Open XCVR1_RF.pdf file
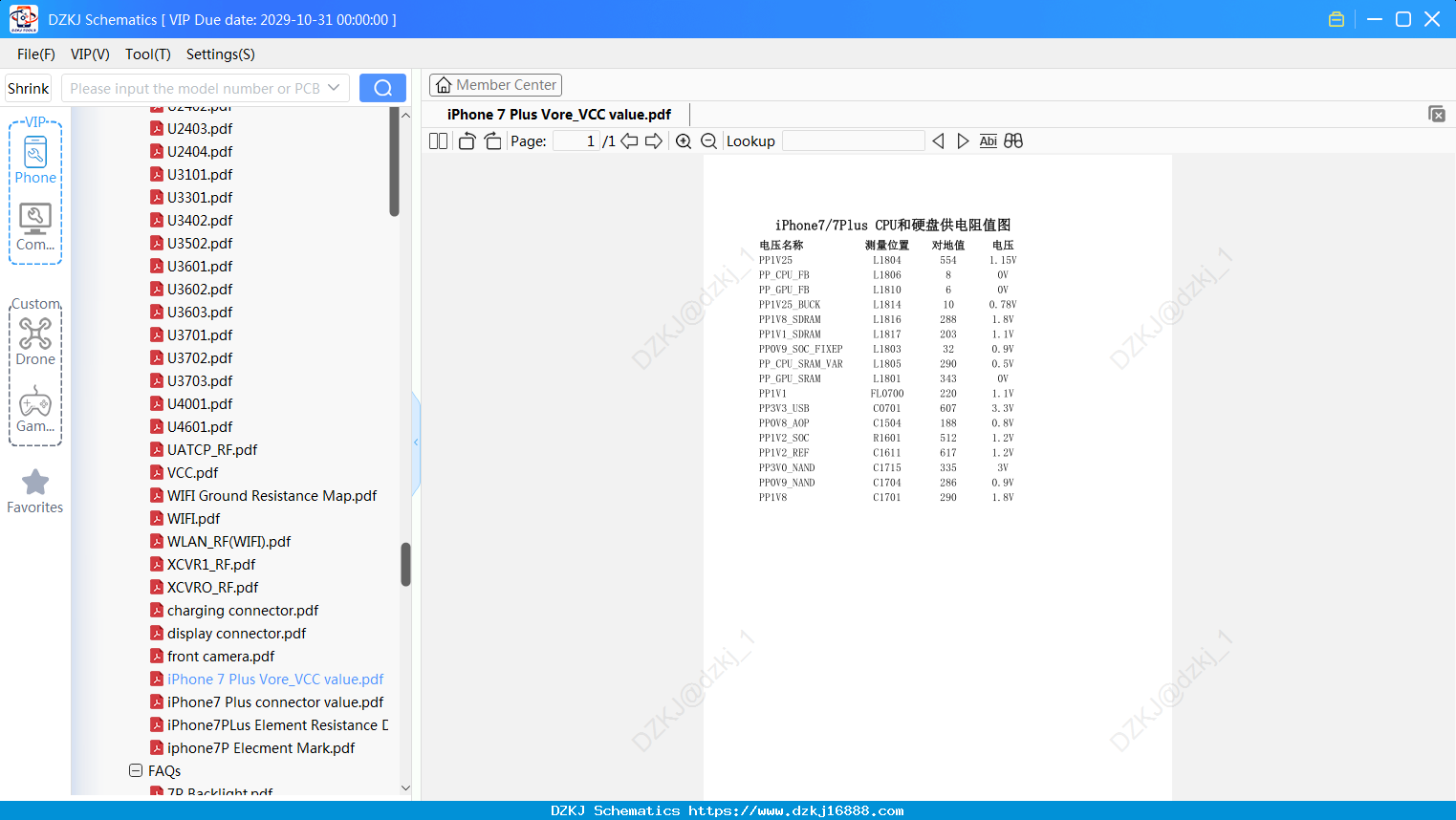1456x820 pixels. click(x=203, y=564)
